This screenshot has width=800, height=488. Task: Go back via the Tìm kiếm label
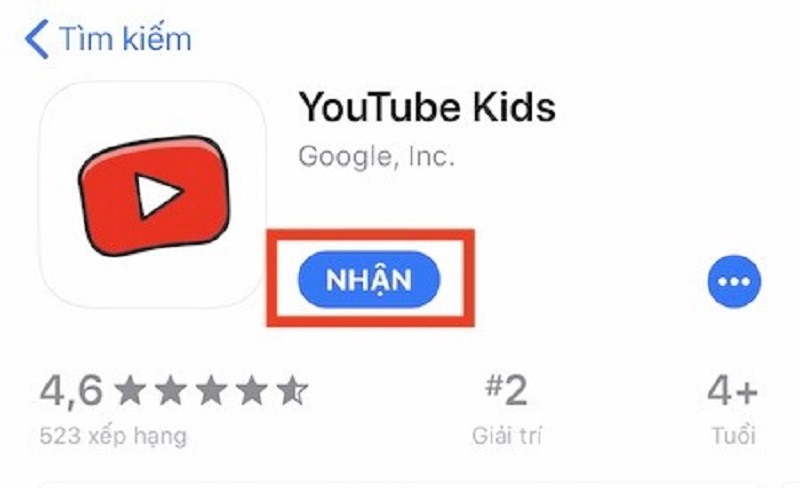tap(126, 39)
